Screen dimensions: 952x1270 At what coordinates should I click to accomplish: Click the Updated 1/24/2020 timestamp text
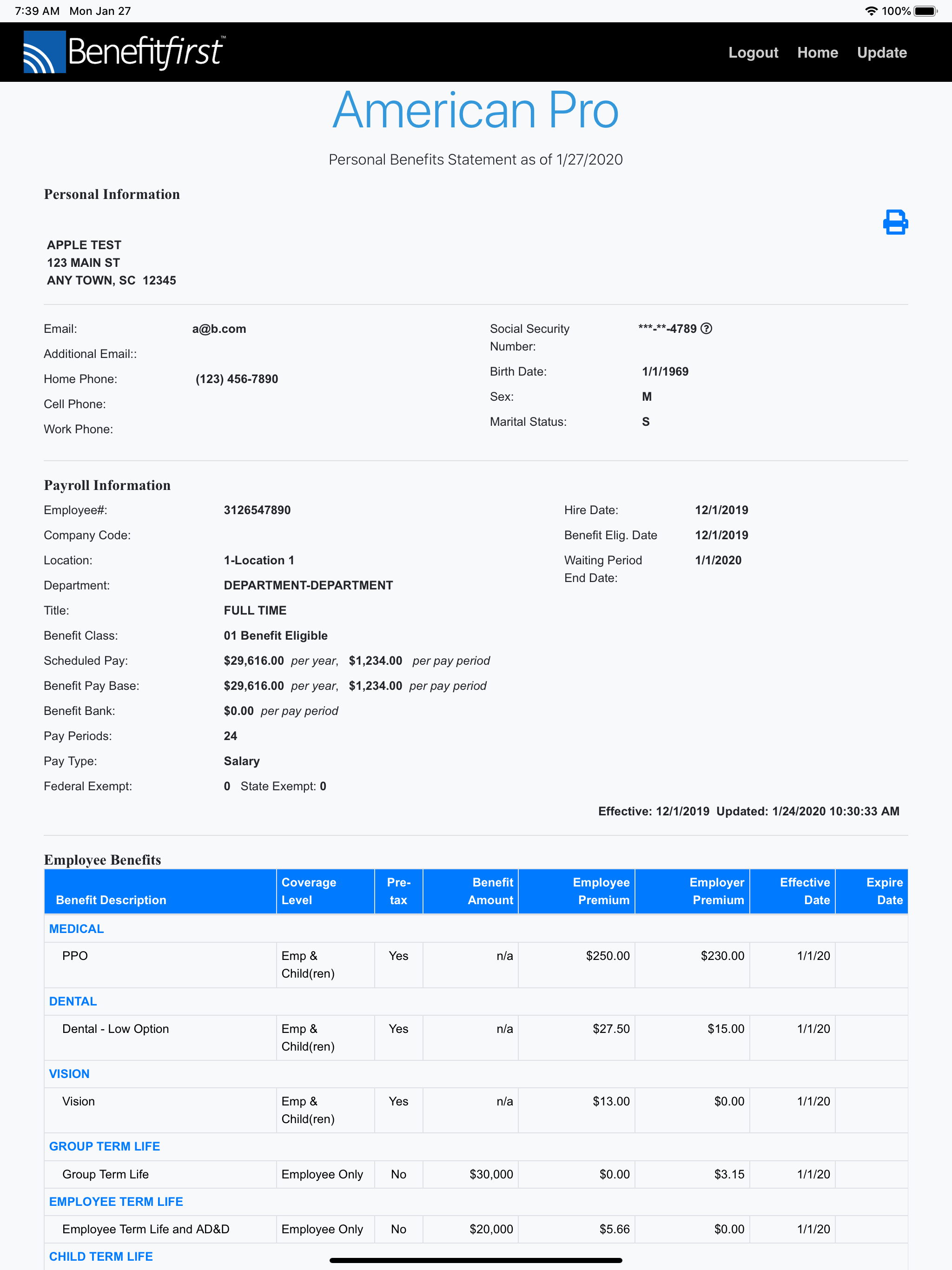(808, 811)
